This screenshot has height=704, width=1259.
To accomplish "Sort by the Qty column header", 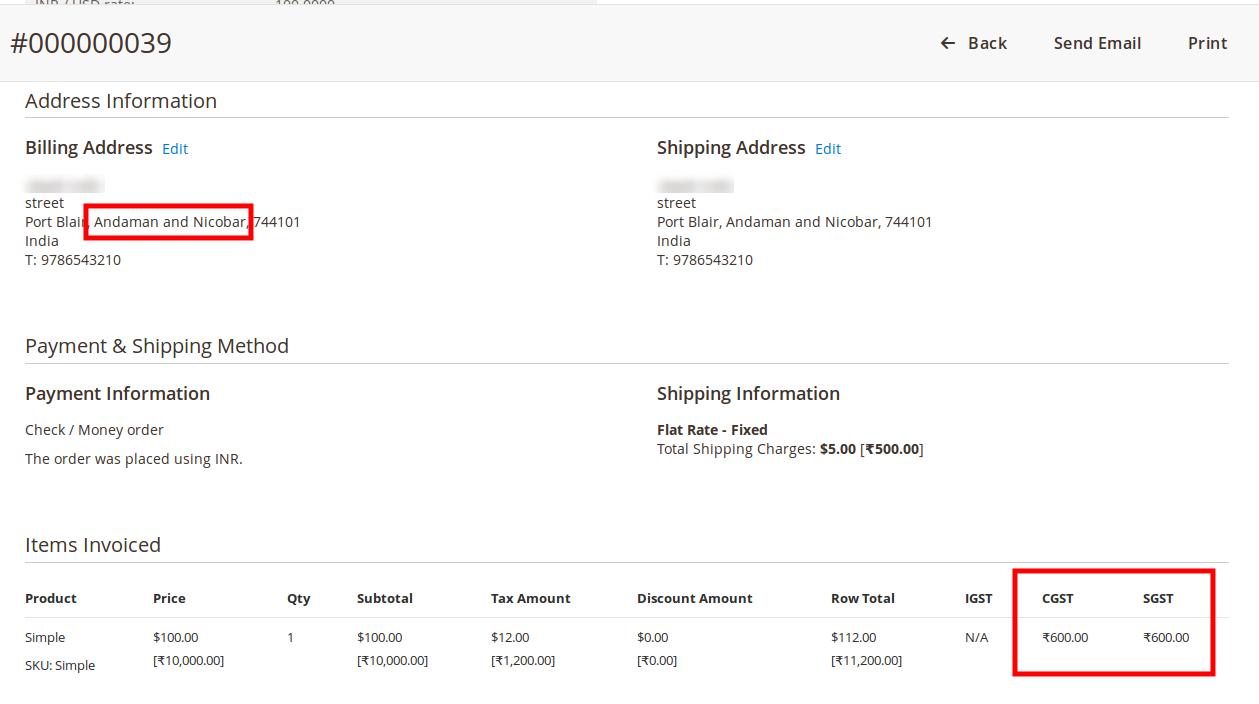I will pos(298,598).
